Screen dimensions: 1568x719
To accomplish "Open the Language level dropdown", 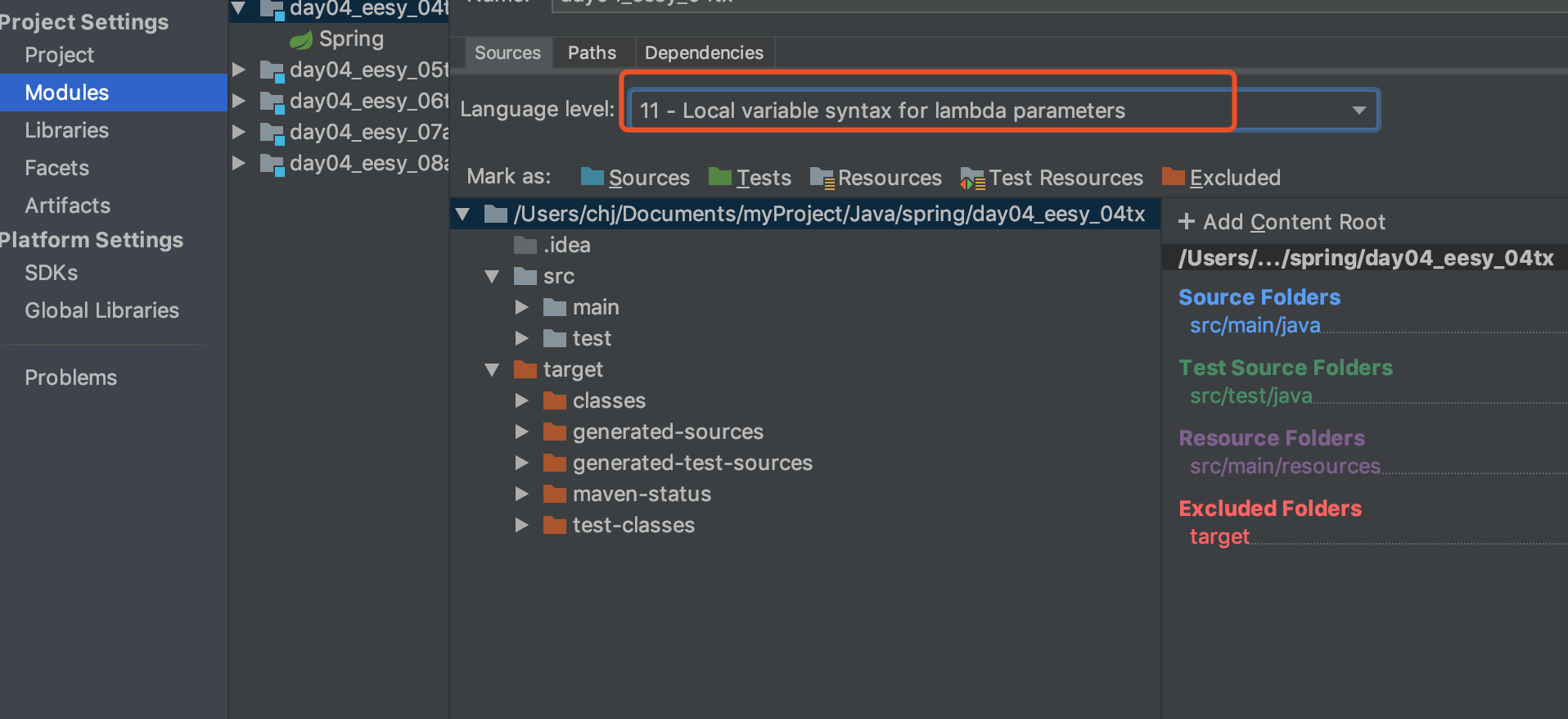I will pyautogui.click(x=1358, y=110).
